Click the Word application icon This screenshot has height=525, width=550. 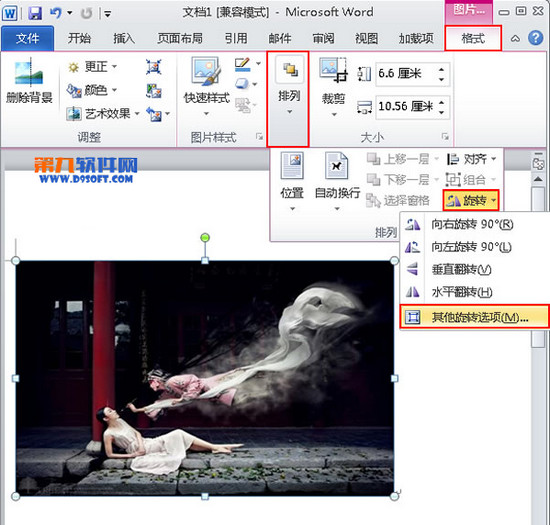pyautogui.click(x=9, y=13)
